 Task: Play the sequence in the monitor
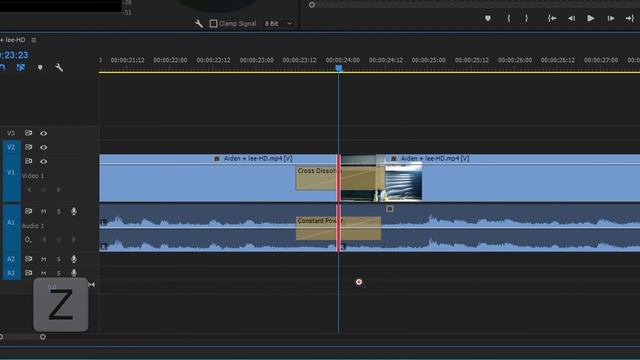coord(591,18)
